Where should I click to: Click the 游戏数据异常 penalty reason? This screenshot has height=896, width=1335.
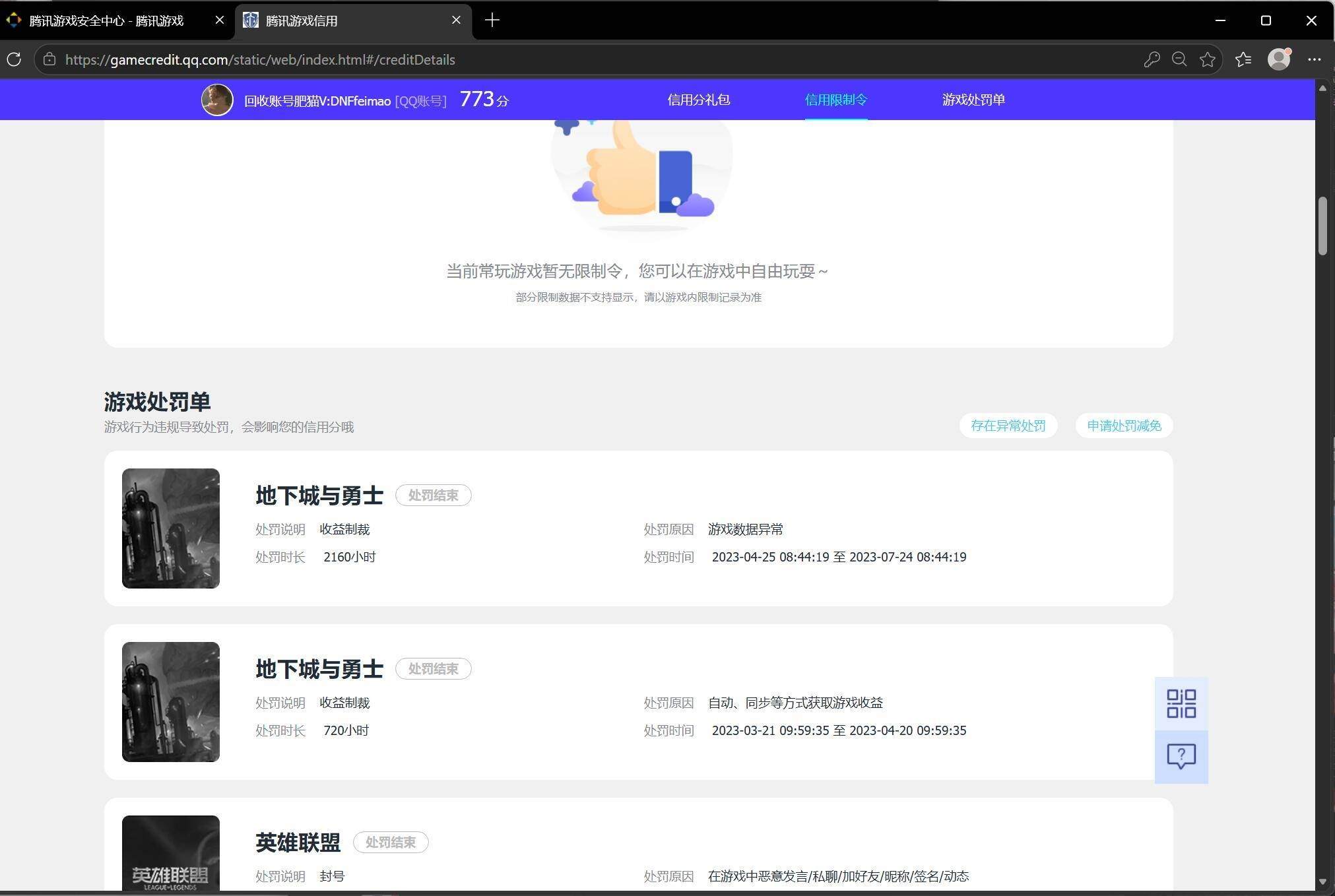pos(746,529)
